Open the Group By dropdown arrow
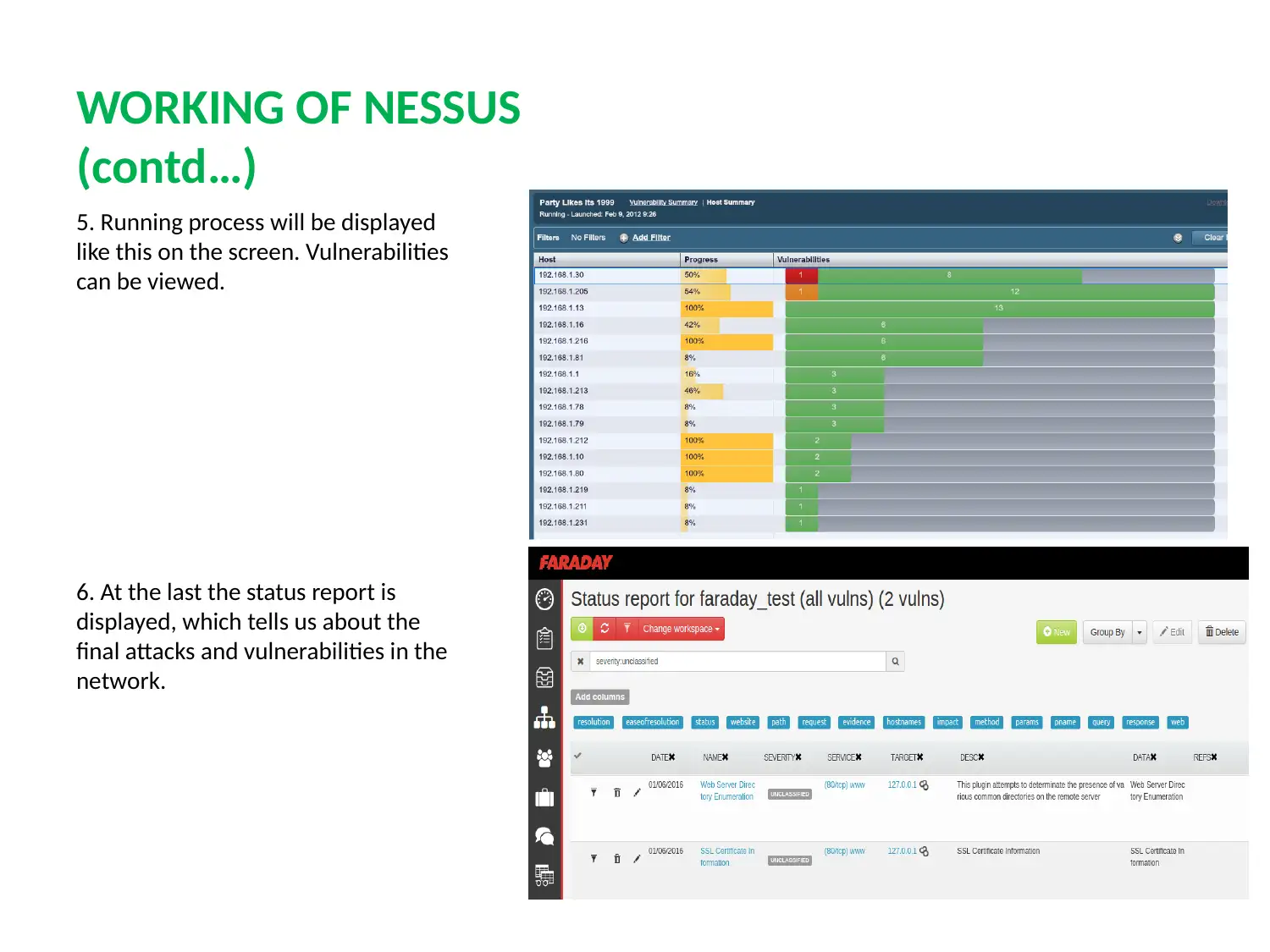1270x952 pixels. coord(1140,632)
